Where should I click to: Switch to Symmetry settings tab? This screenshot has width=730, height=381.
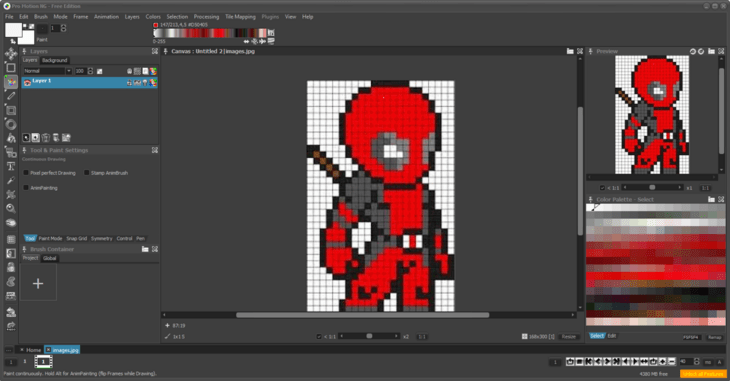tap(101, 238)
